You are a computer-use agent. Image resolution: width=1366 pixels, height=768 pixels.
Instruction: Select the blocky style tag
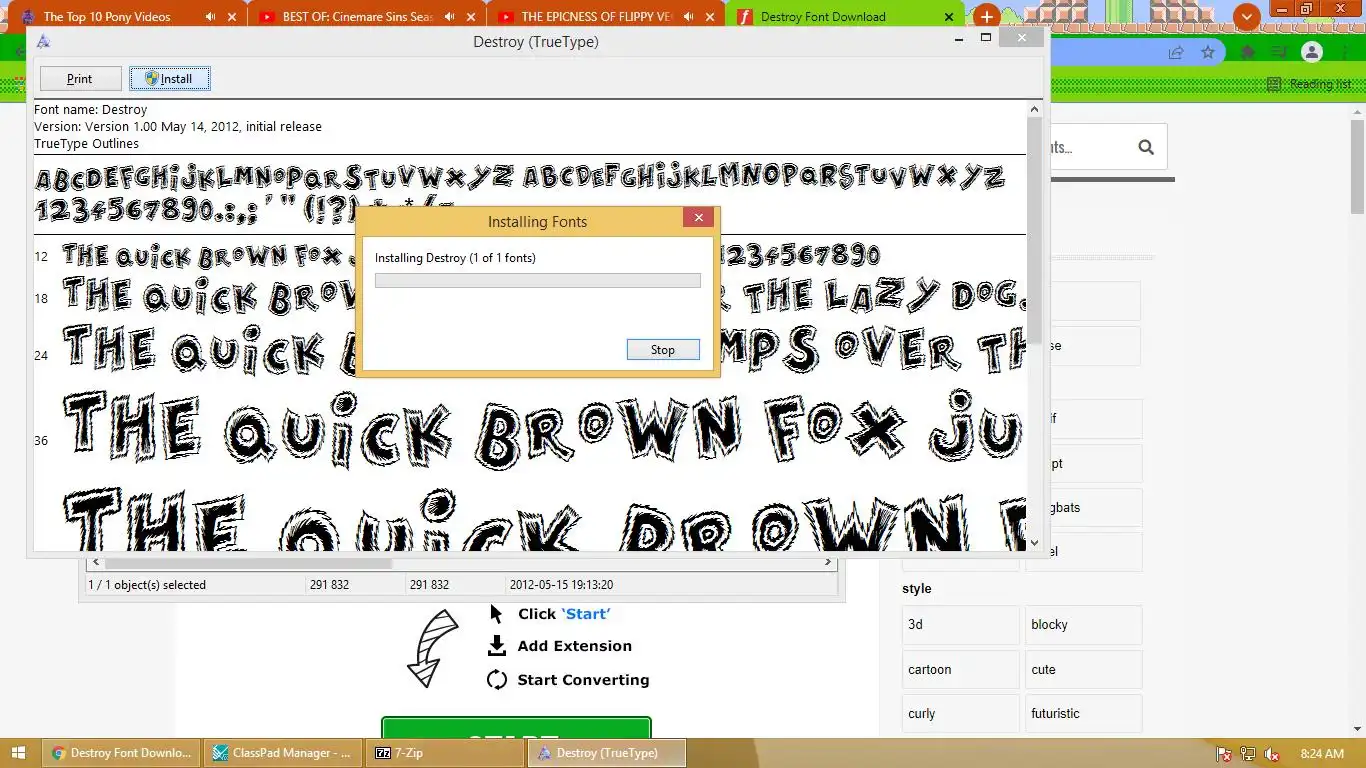click(x=1084, y=624)
